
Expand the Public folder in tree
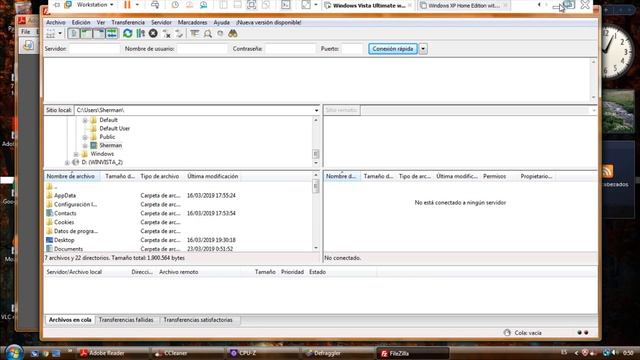(x=85, y=137)
